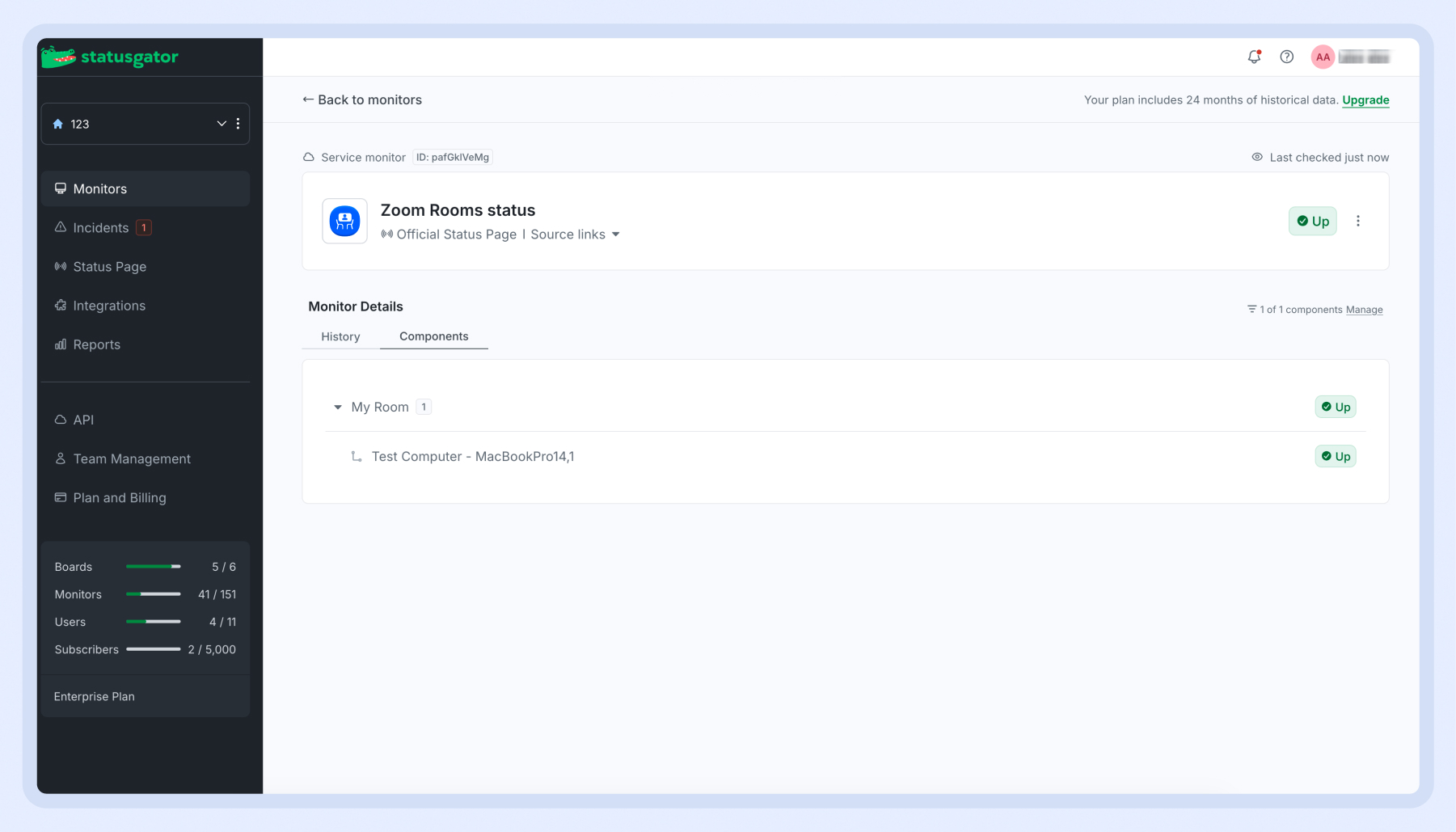
Task: Click the Team Management person icon
Action: (61, 458)
